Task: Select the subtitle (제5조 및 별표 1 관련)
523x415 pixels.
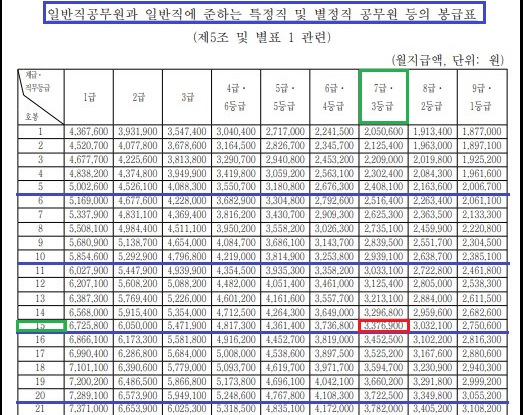Action: [262, 37]
